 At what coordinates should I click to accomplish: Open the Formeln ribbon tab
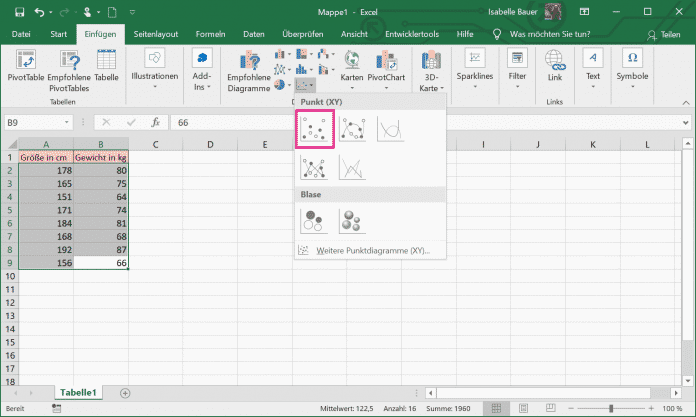click(x=210, y=34)
